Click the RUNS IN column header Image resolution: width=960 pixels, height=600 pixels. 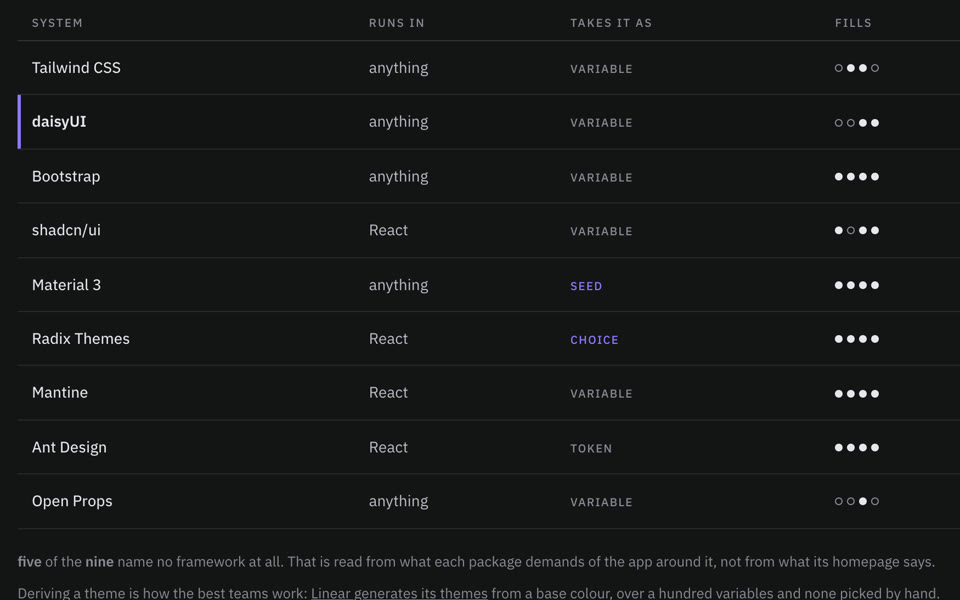[396, 23]
